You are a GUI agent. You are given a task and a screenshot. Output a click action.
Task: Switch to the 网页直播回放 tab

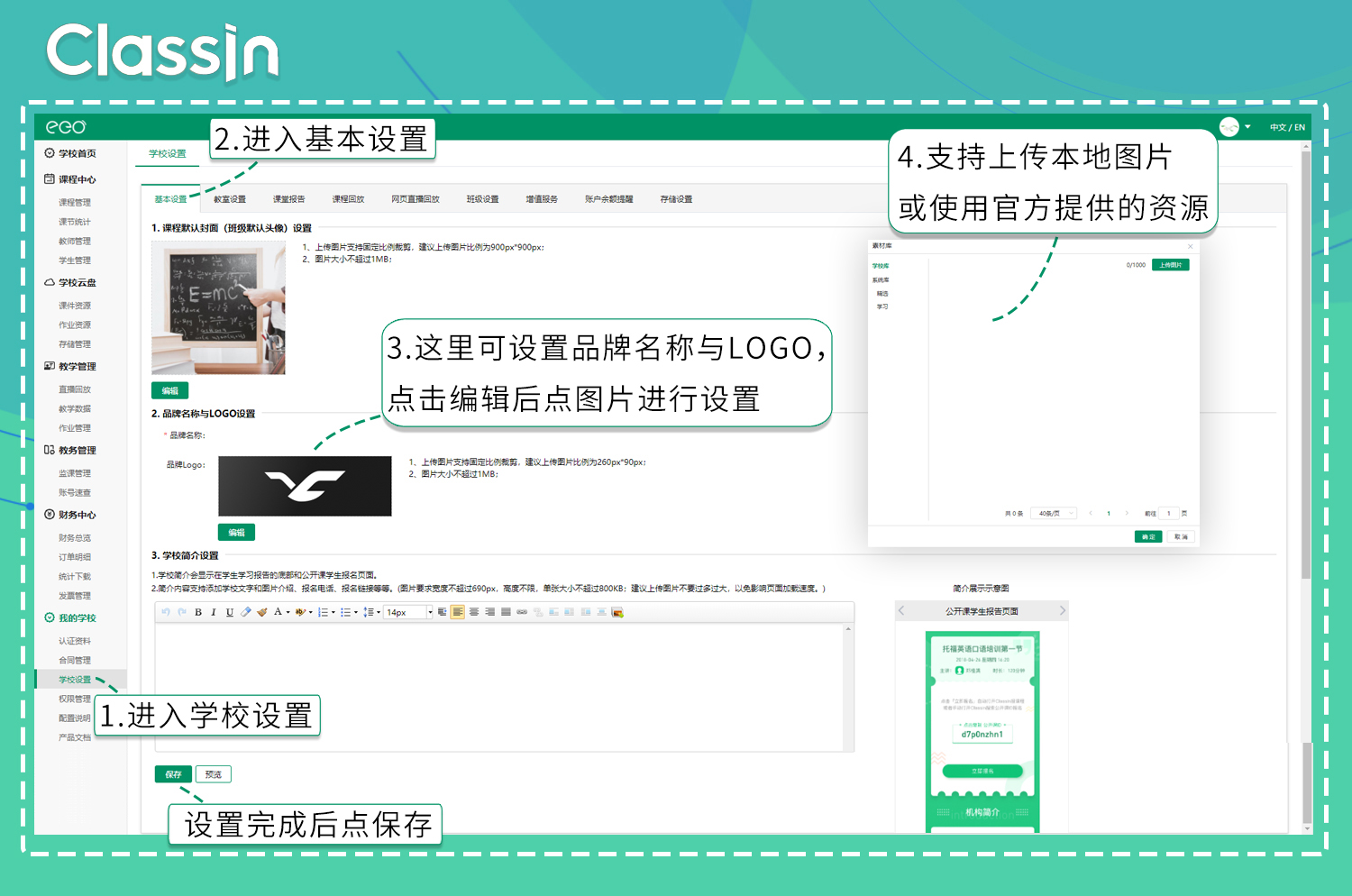[x=416, y=199]
